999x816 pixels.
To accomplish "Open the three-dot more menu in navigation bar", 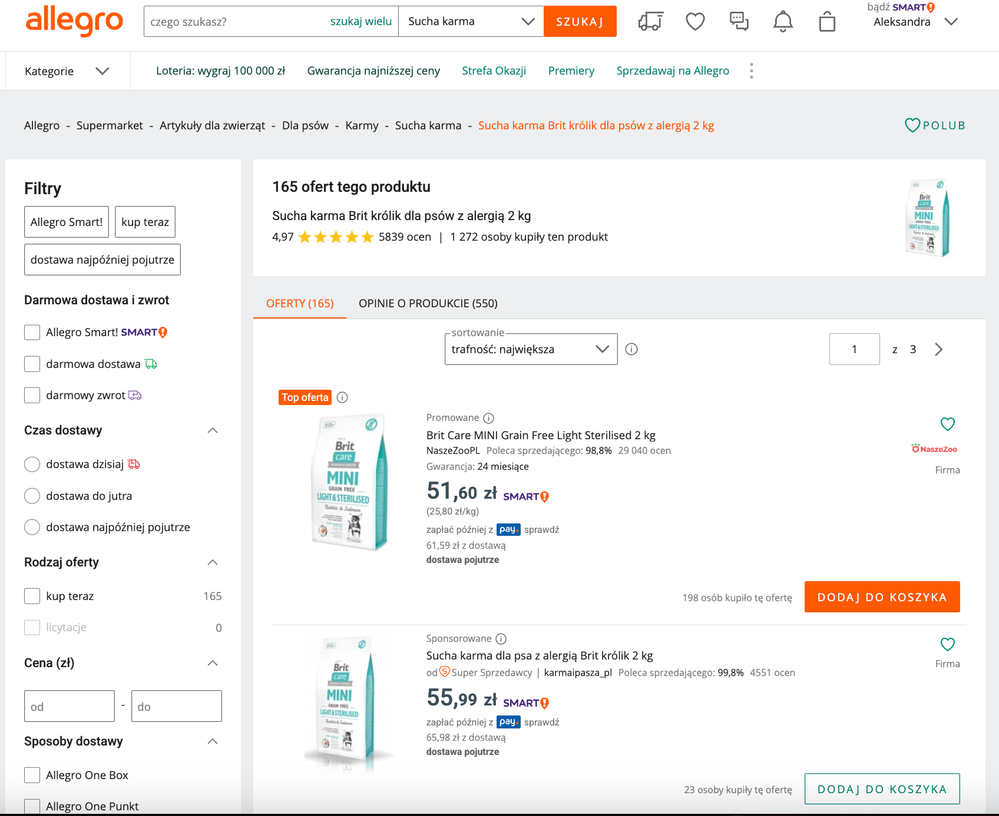I will coord(751,71).
